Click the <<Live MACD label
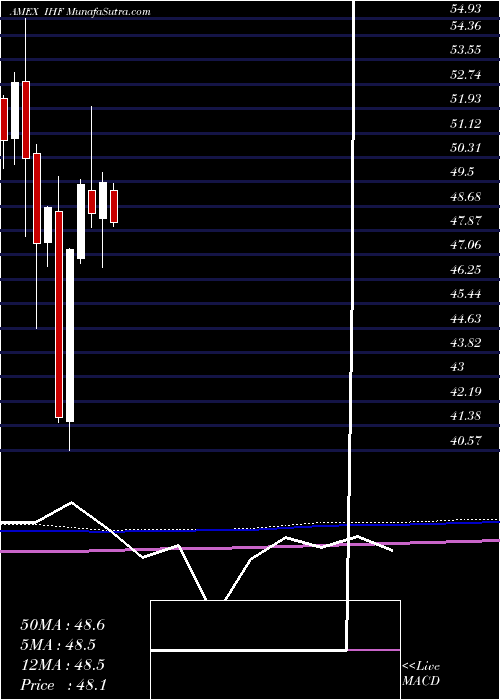The image size is (500, 700). (x=421, y=674)
